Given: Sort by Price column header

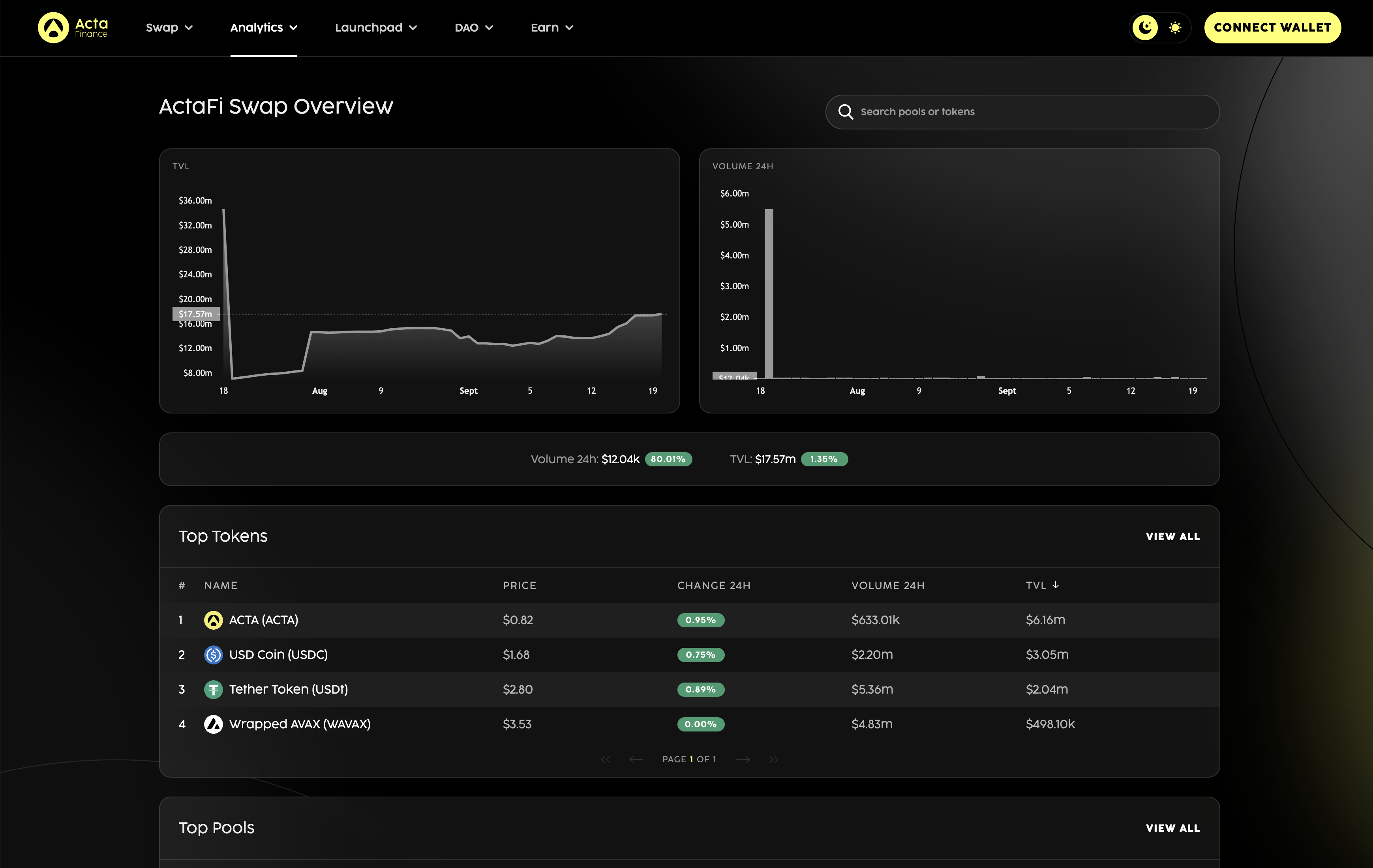Looking at the screenshot, I should coord(520,586).
